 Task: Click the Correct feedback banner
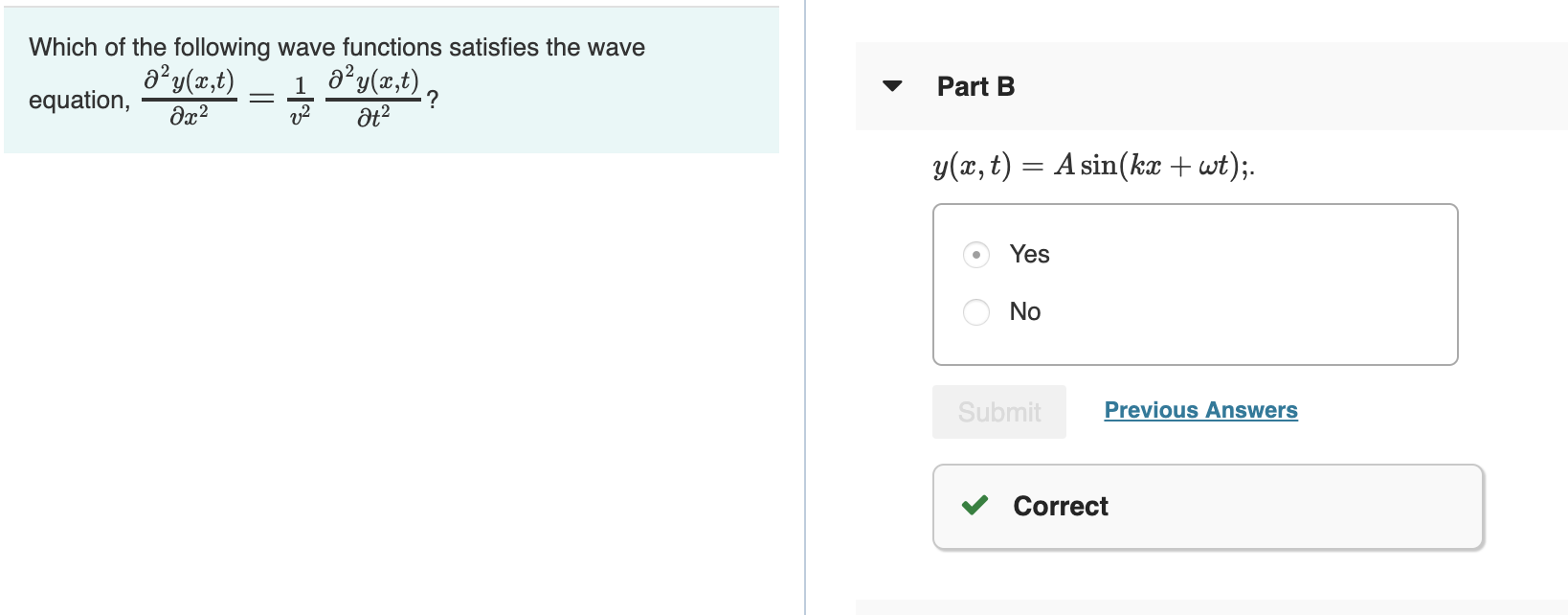[x=1206, y=506]
